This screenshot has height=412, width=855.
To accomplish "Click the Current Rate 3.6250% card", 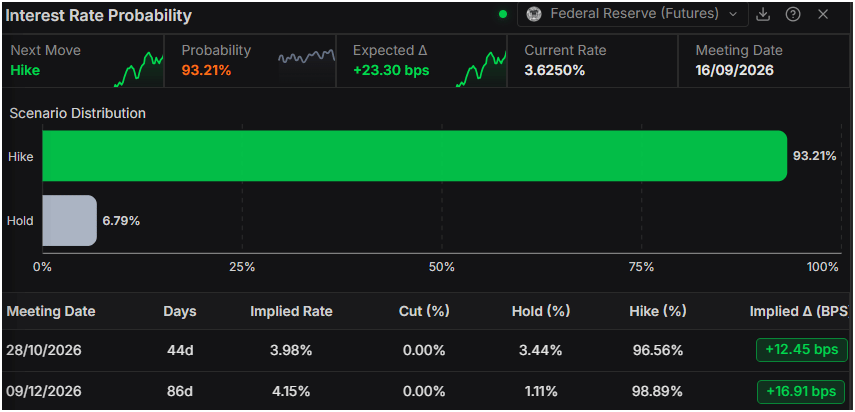I will (x=593, y=60).
